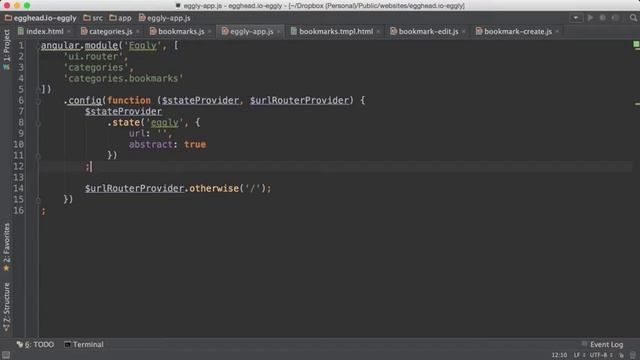This screenshot has width=640, height=360.
Task: Close the categories.js tab
Action: coord(138,31)
